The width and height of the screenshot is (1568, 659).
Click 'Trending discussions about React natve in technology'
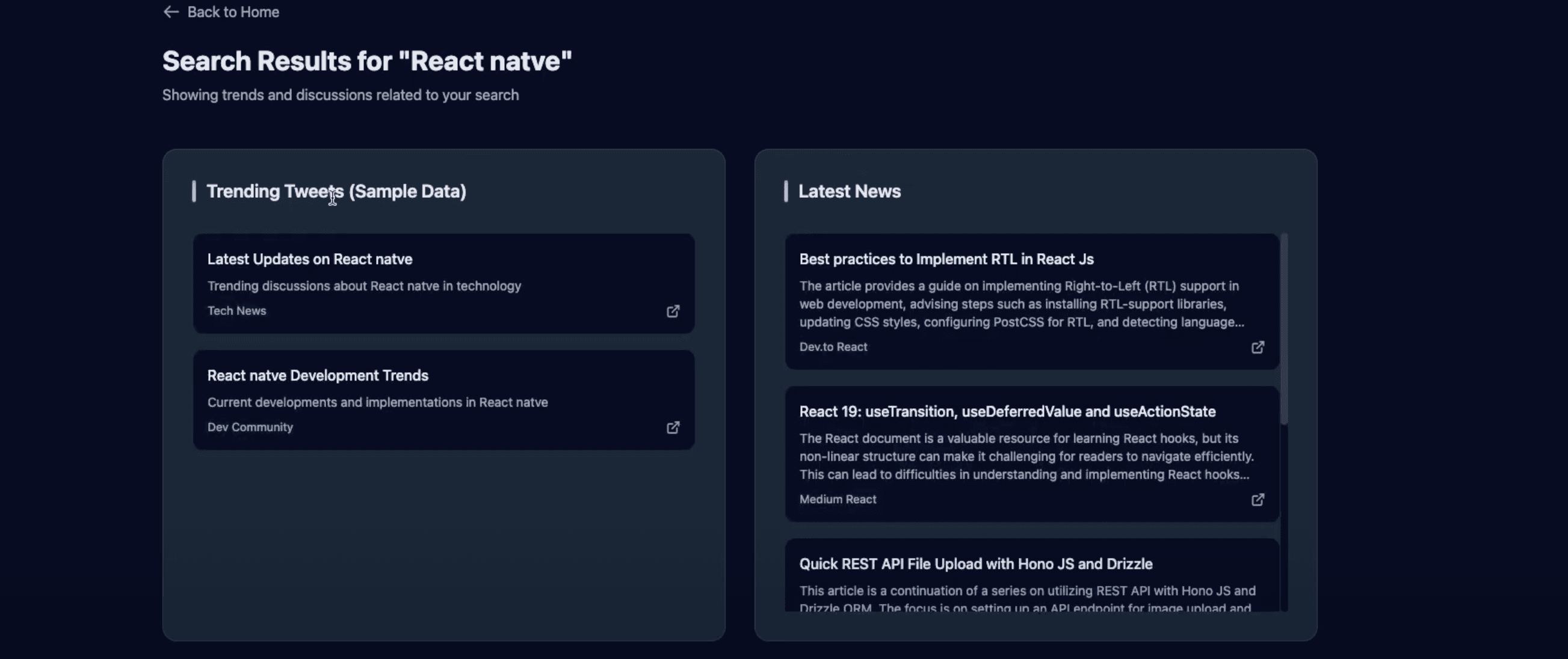pos(364,286)
